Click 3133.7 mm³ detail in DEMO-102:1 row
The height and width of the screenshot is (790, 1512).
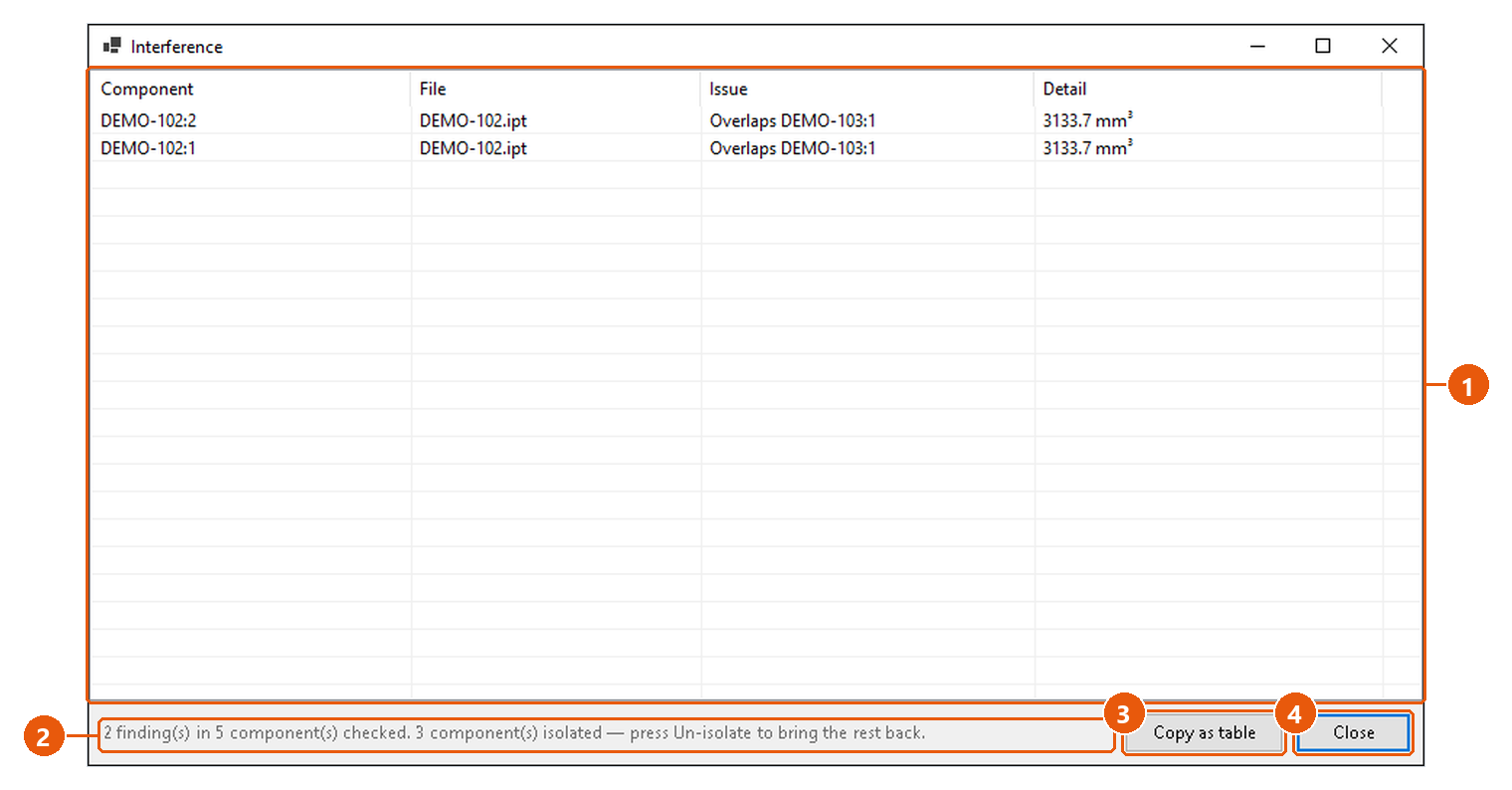coord(1087,148)
